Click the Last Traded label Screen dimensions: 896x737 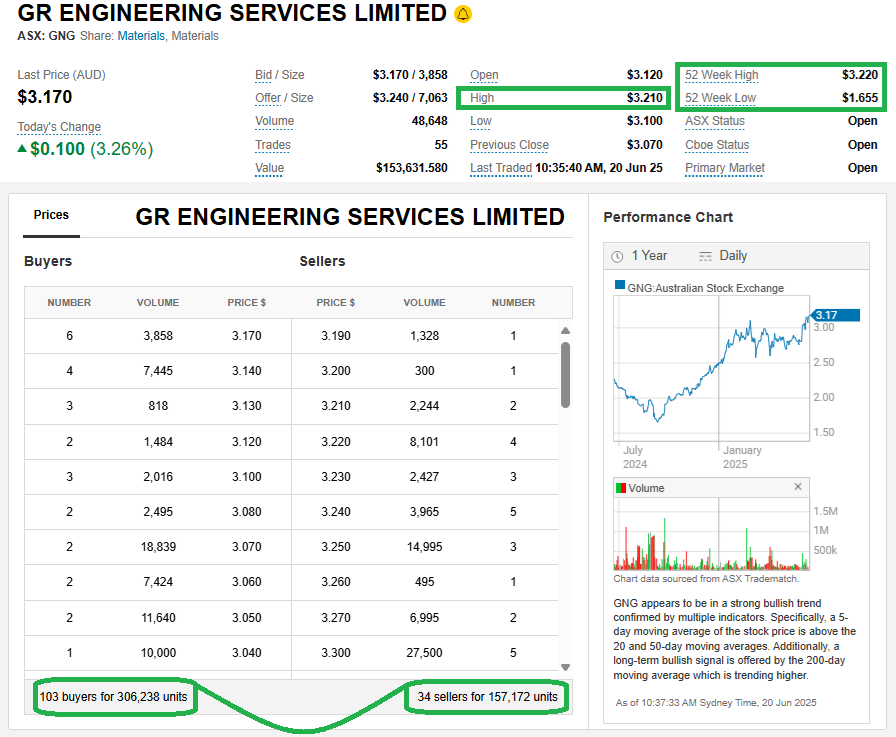[500, 168]
